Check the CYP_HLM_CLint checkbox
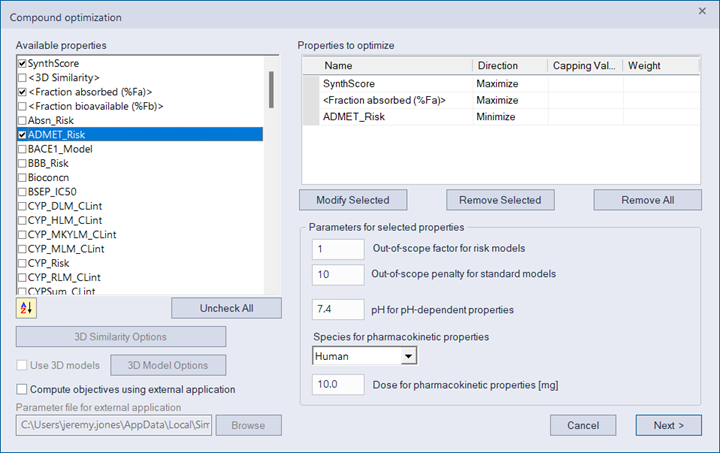 (x=22, y=220)
